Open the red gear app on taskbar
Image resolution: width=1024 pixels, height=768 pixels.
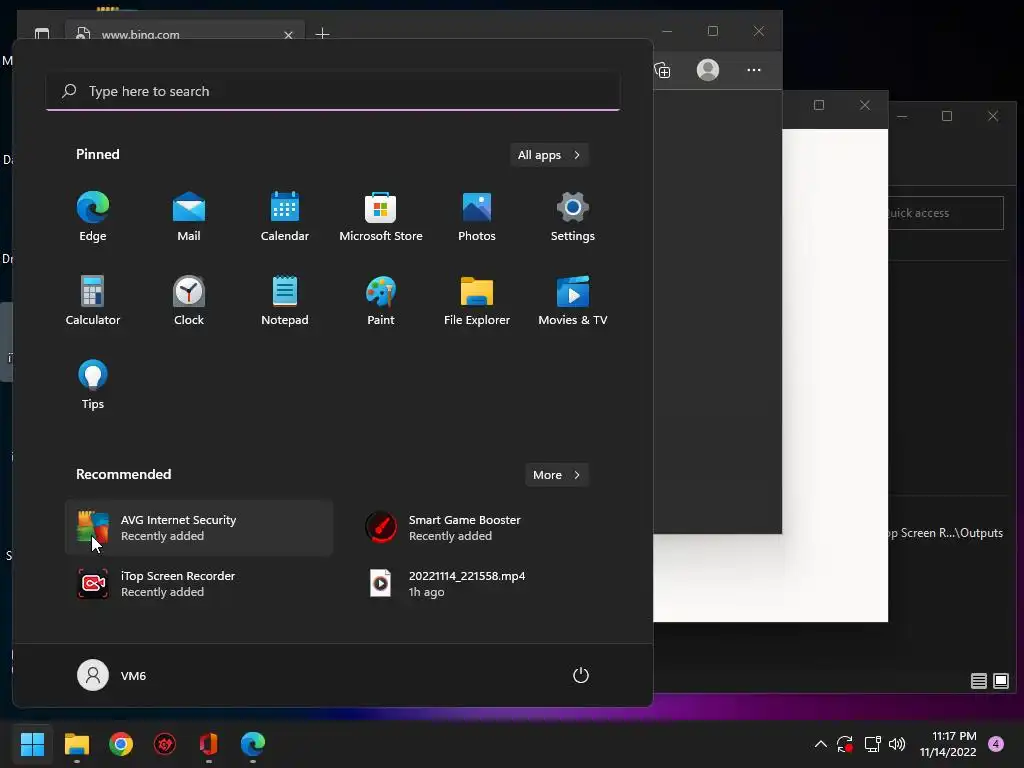click(x=165, y=744)
